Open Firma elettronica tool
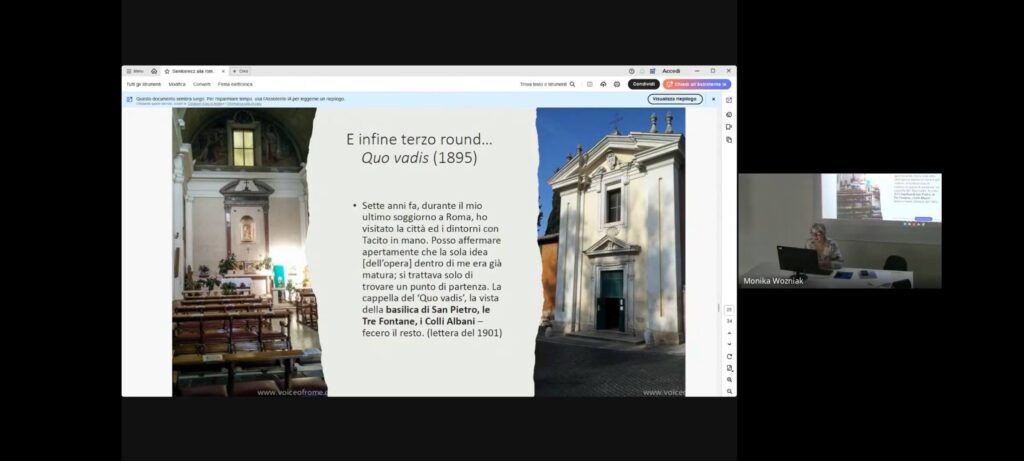Screen dimensions: 1024x461 pyautogui.click(x=235, y=84)
